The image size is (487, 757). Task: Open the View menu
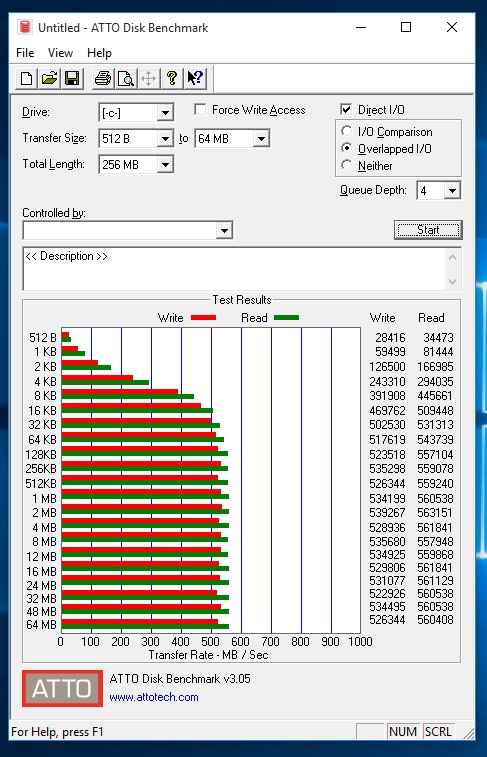(60, 53)
